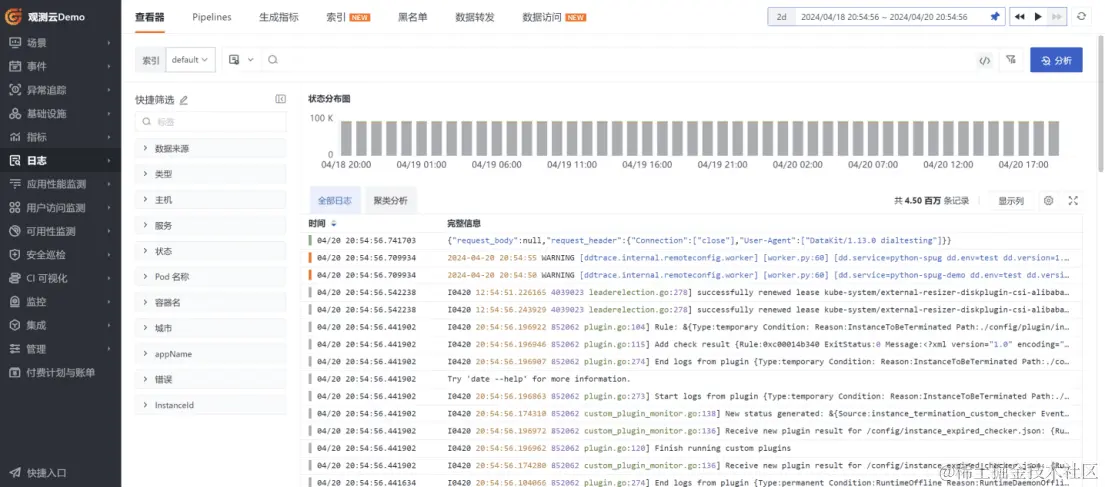This screenshot has width=1105, height=488.
Task: Open the 基础设施 sidebar item
Action: 61,114
